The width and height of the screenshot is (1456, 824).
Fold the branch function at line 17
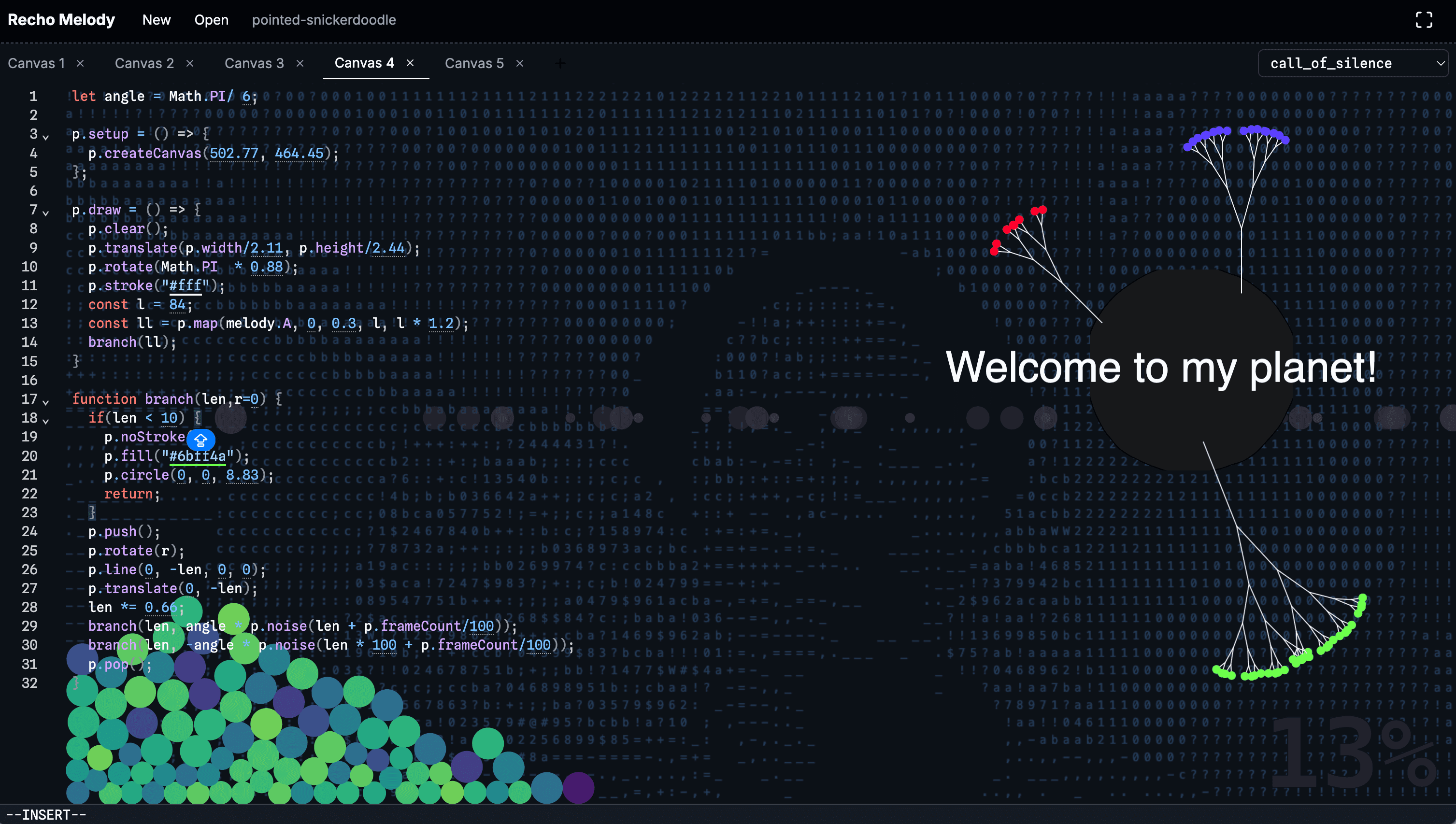point(46,402)
